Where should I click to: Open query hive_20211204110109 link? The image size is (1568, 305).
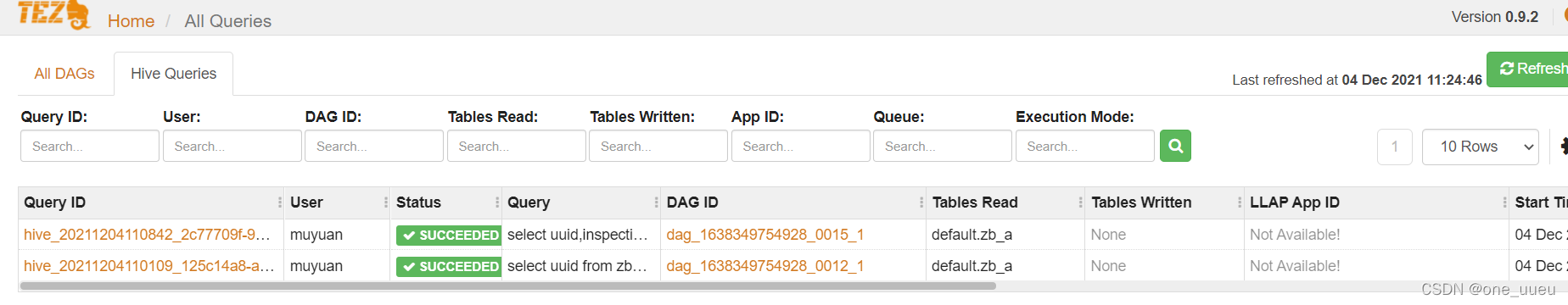148,266
